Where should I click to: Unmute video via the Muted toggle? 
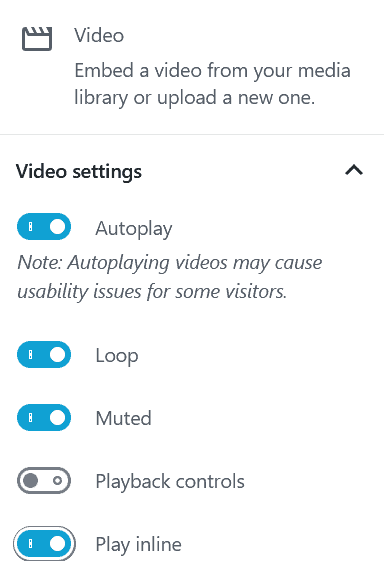[44, 418]
